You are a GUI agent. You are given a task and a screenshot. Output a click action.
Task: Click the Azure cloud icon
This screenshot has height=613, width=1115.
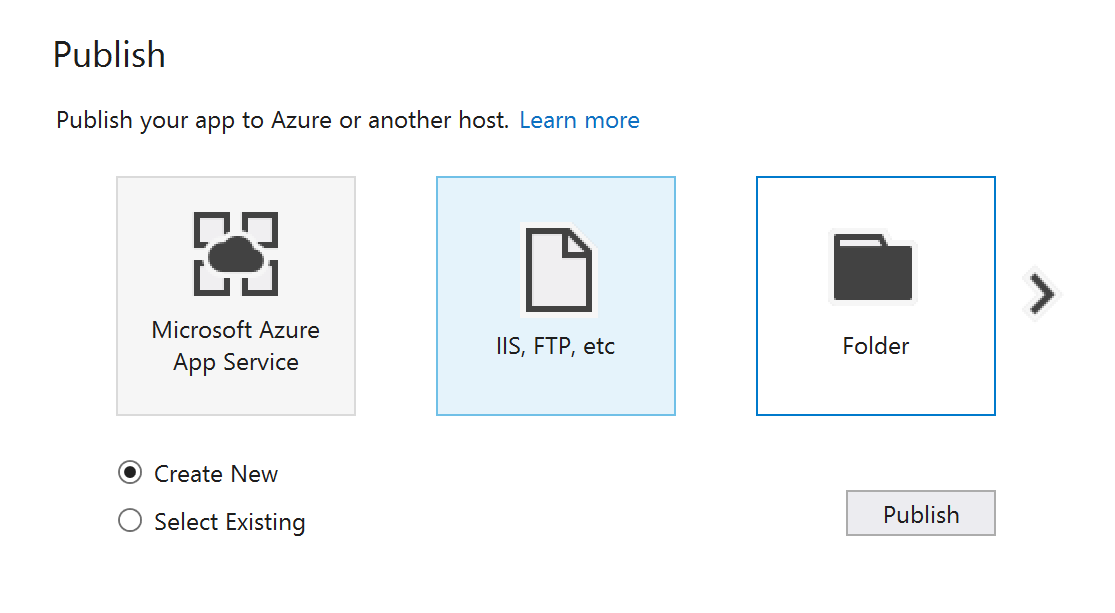point(236,254)
